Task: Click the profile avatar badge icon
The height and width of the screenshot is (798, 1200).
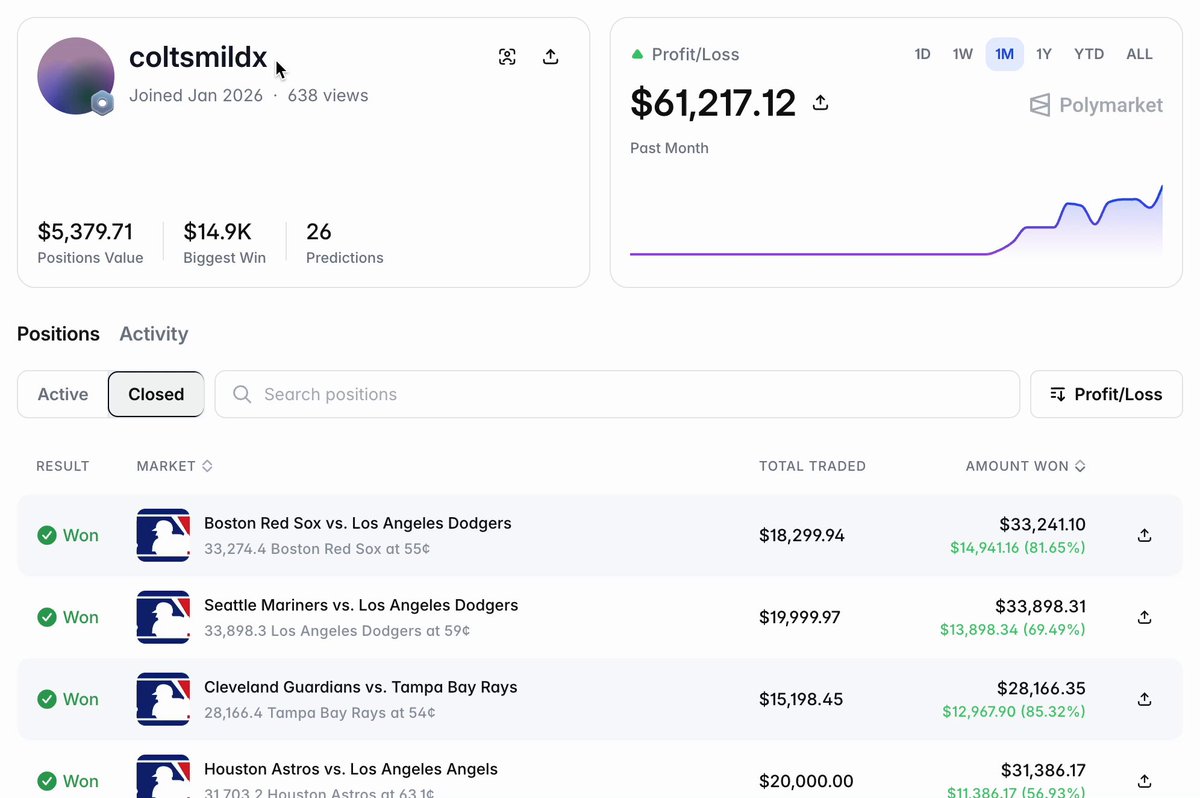Action: point(101,103)
